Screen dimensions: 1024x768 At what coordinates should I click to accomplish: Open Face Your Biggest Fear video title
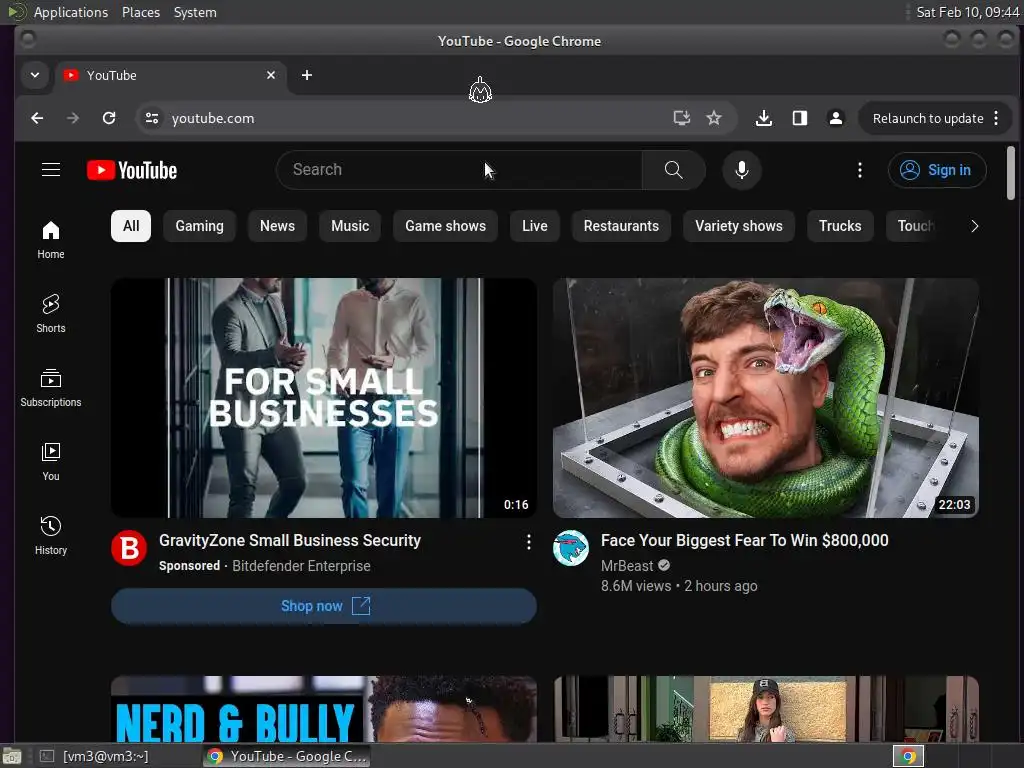(x=744, y=541)
